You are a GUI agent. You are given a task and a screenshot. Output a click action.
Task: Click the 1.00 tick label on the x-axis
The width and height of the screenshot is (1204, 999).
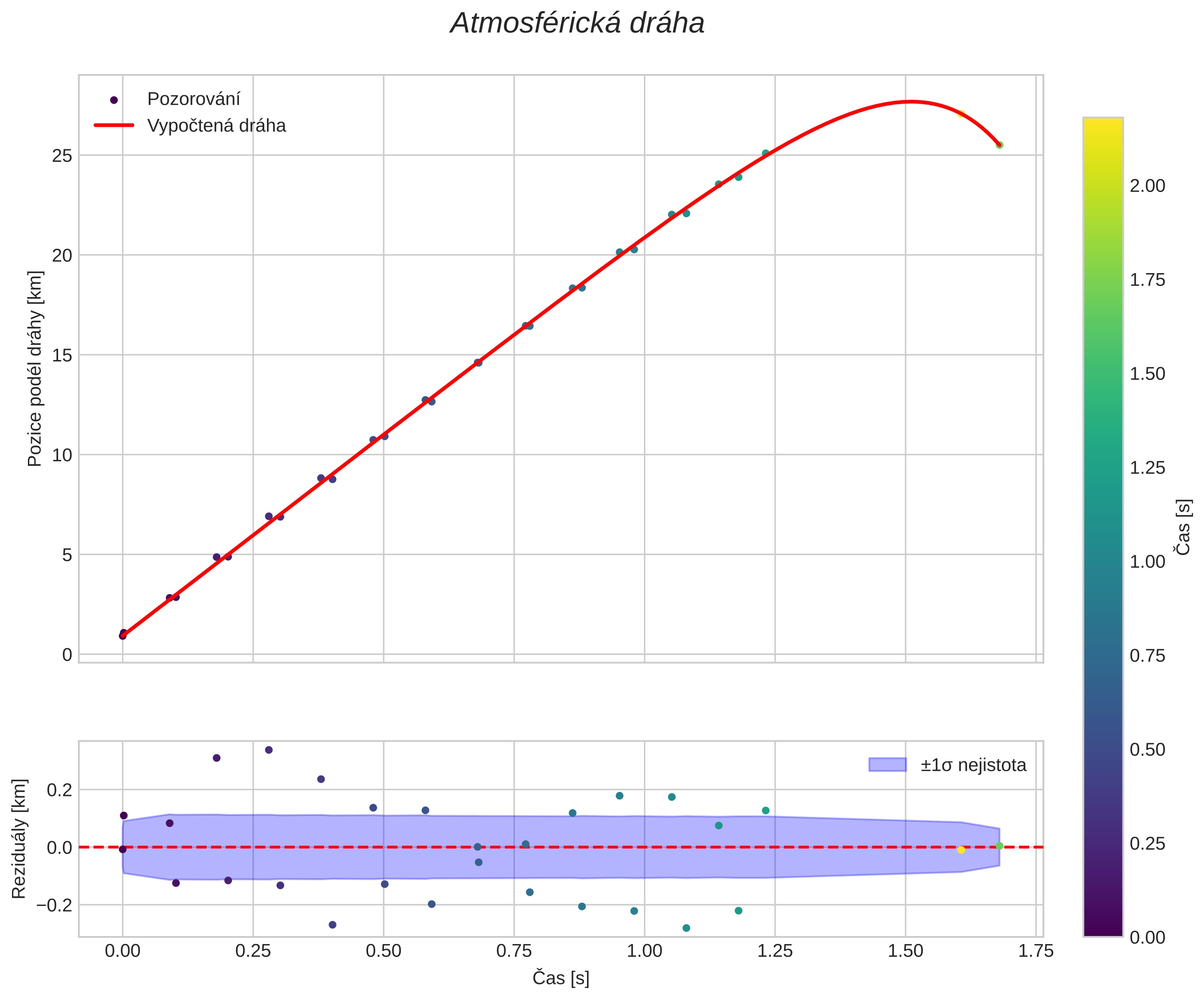(644, 951)
